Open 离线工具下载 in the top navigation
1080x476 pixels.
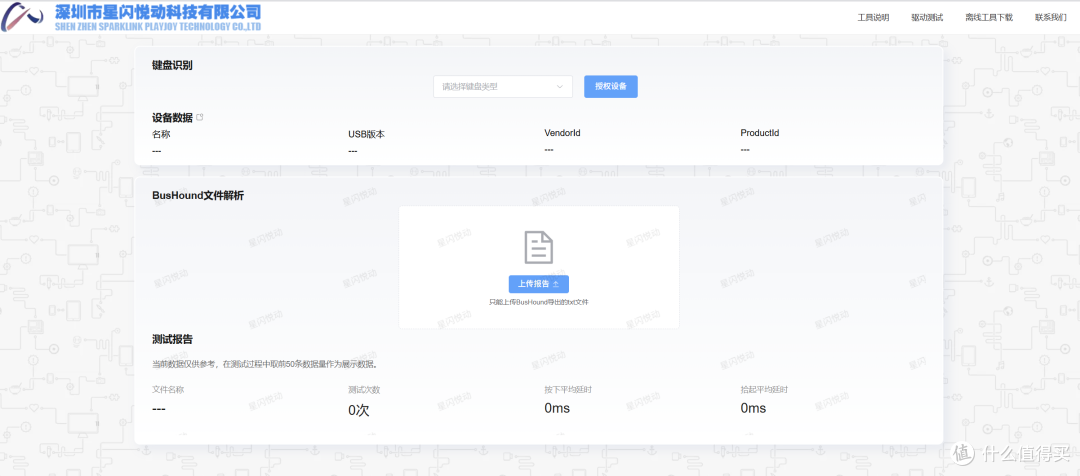(x=989, y=17)
